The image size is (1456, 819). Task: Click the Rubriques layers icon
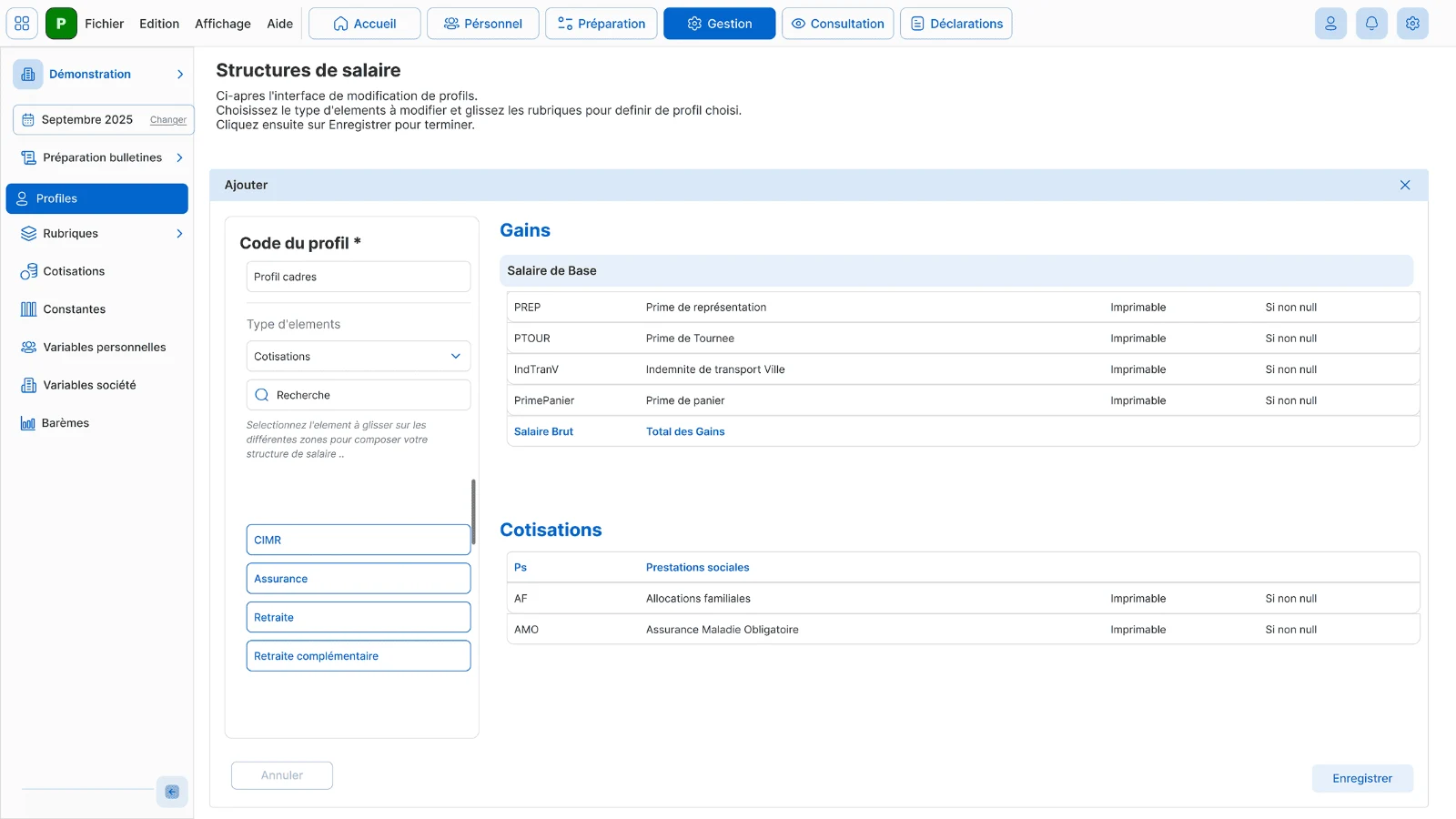click(28, 234)
